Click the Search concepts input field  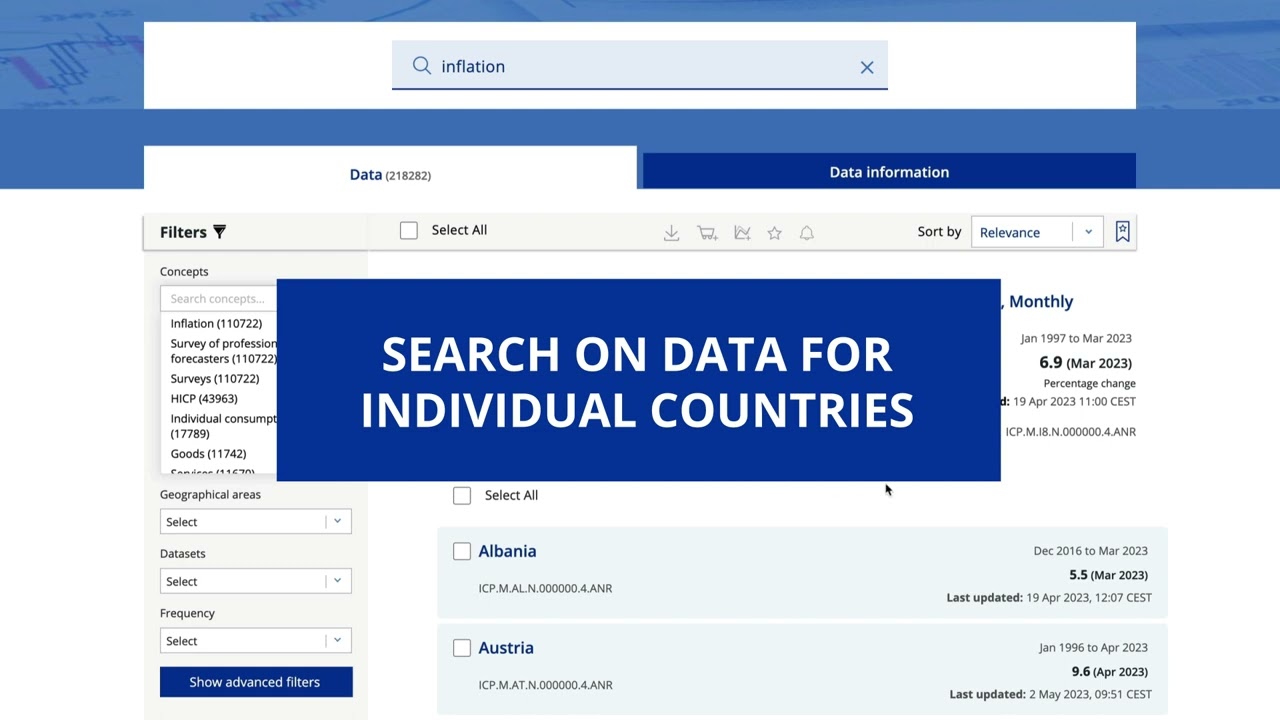[x=219, y=299]
